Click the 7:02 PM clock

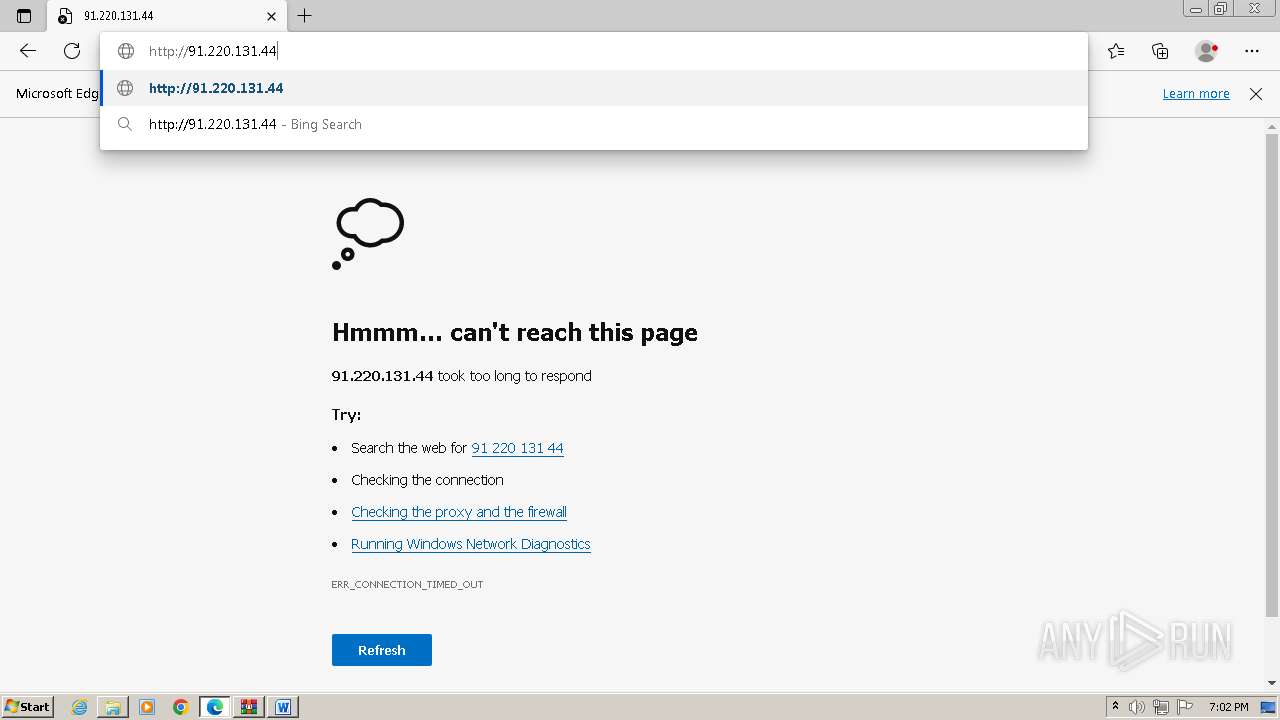pyautogui.click(x=1229, y=707)
